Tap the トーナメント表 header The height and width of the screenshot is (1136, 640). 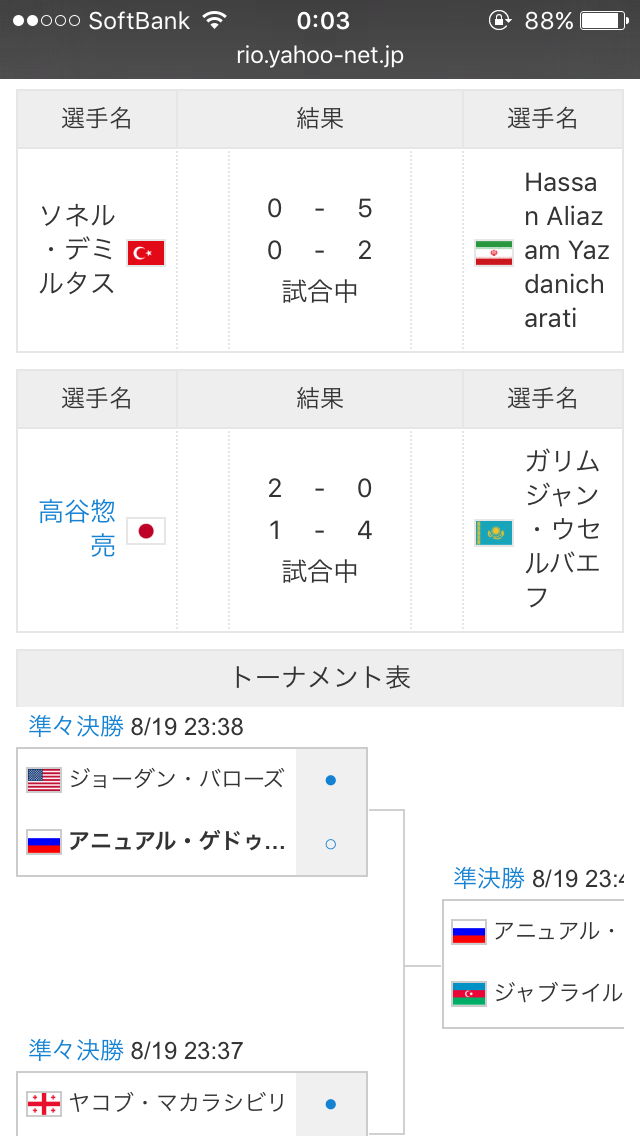320,677
